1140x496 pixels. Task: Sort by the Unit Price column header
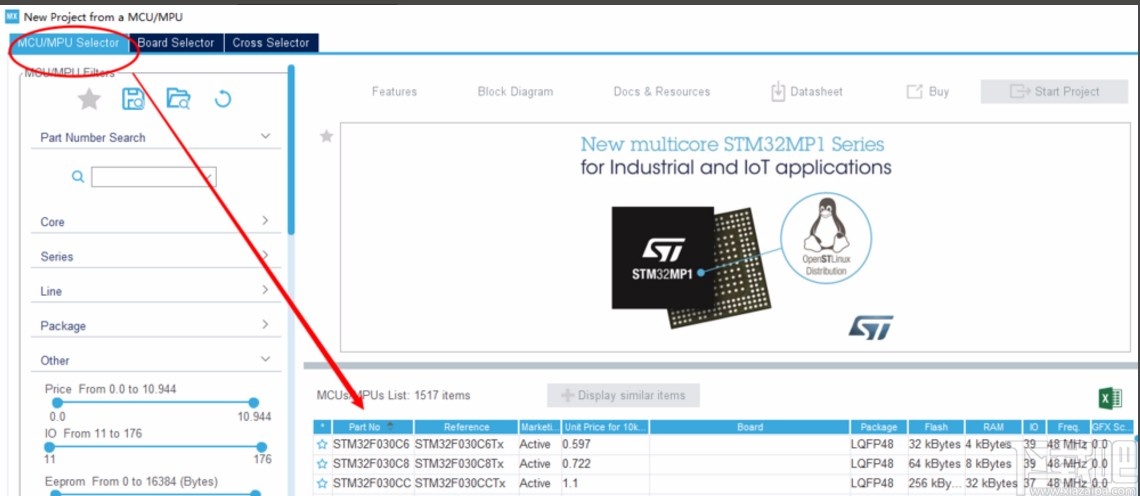605,427
